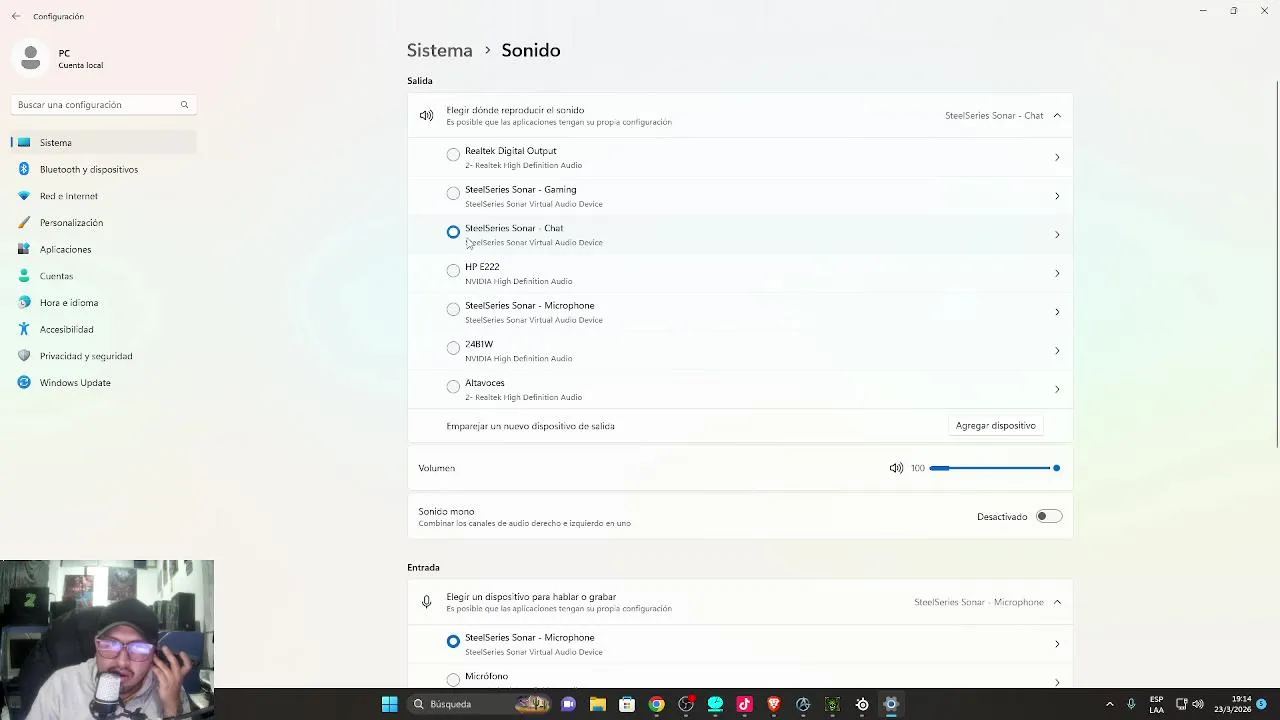Select Micrófono input radio button

pyautogui.click(x=453, y=680)
